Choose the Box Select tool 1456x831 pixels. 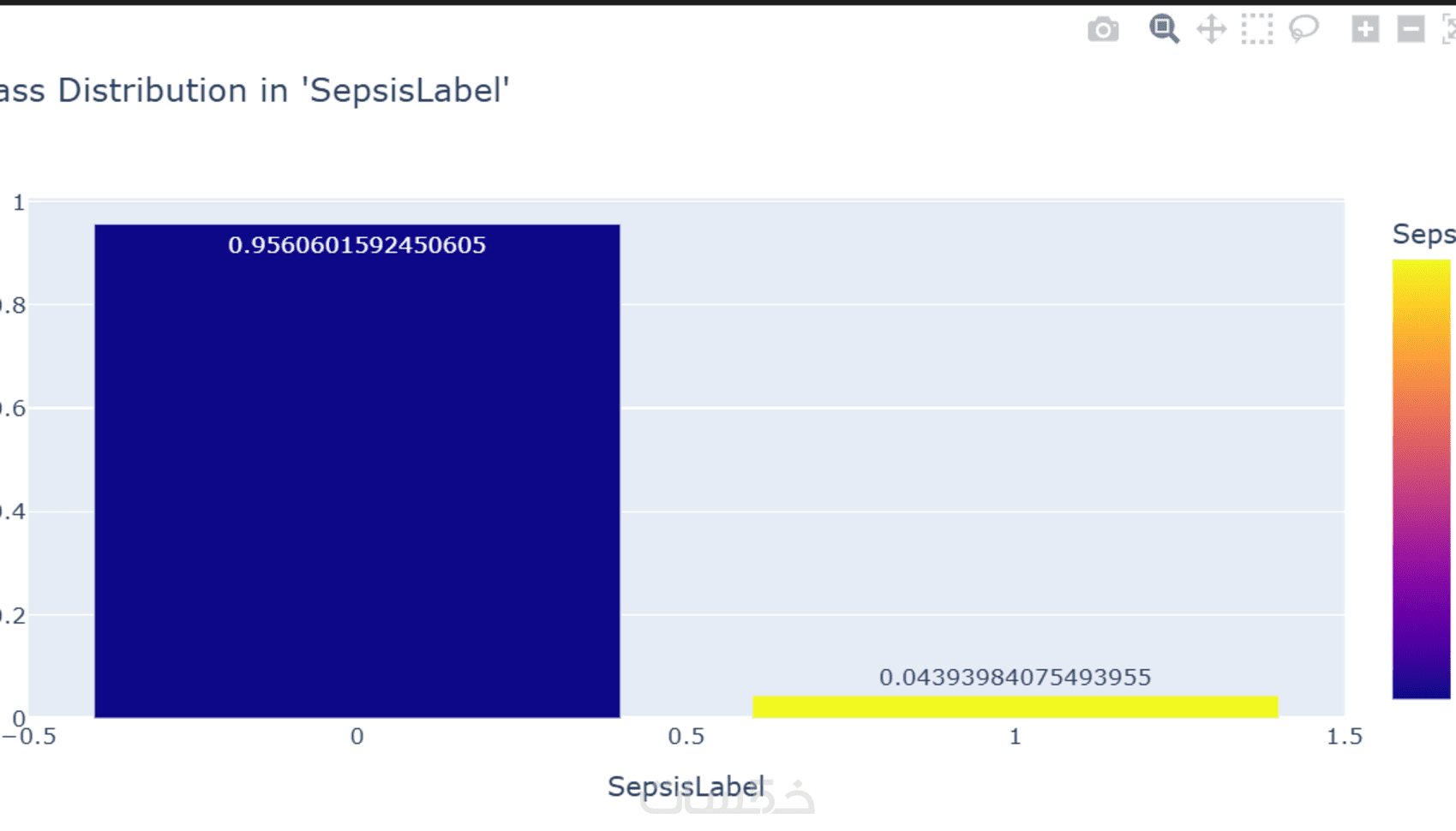coord(1257,29)
